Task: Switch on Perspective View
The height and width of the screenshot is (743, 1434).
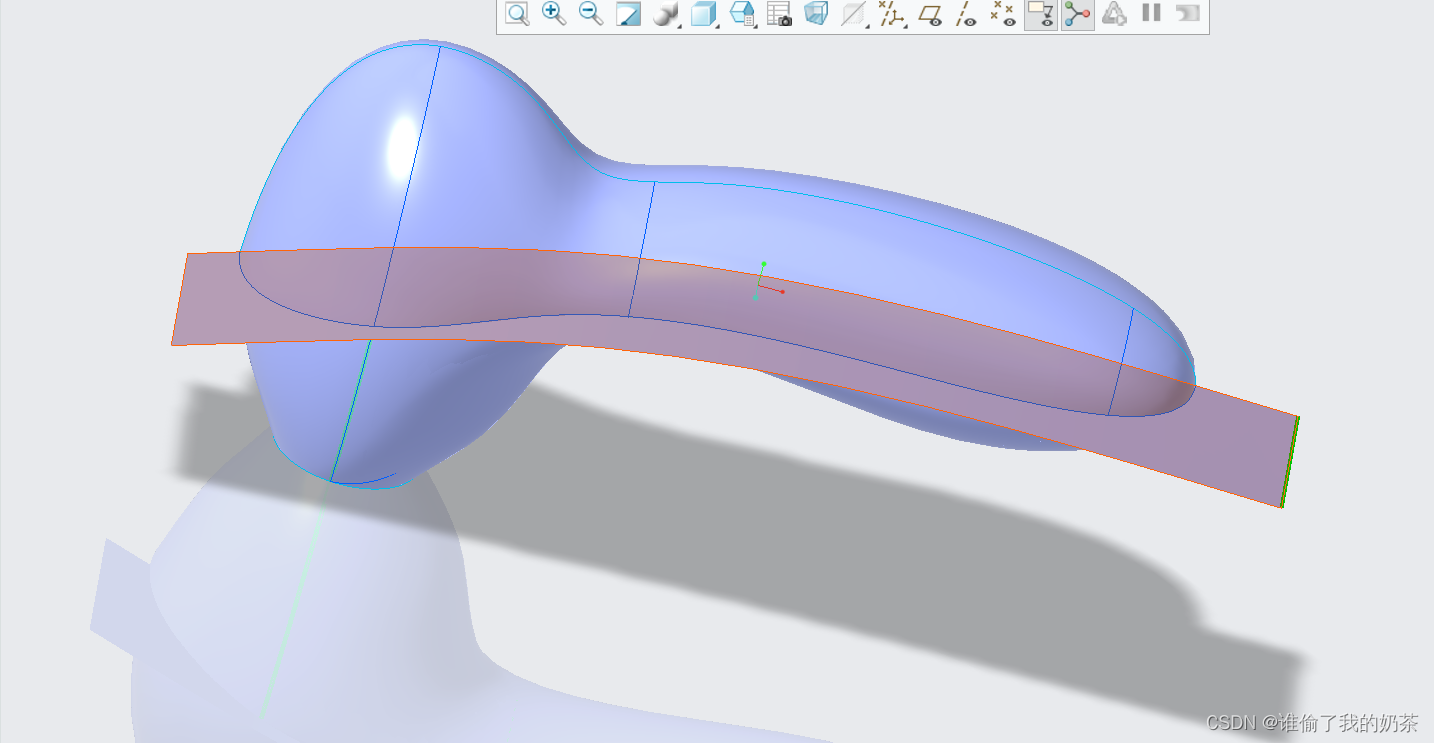Action: point(816,14)
